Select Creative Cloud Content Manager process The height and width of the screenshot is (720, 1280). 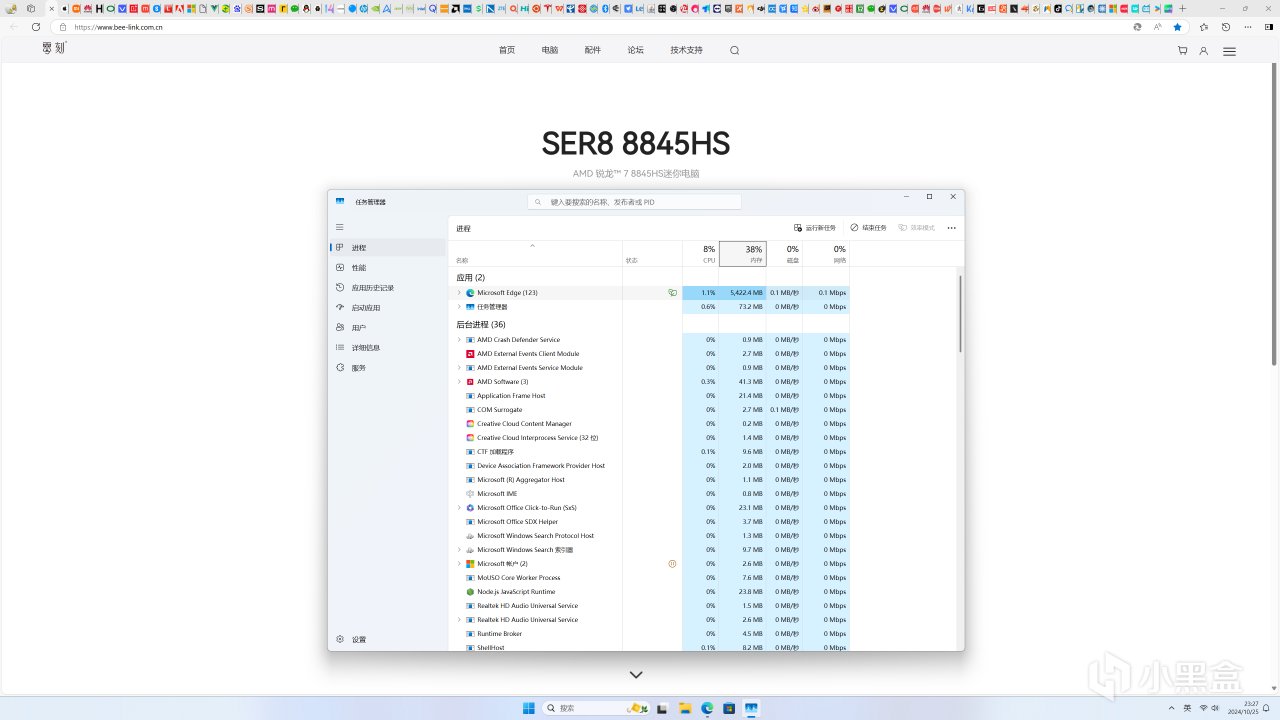649,424
